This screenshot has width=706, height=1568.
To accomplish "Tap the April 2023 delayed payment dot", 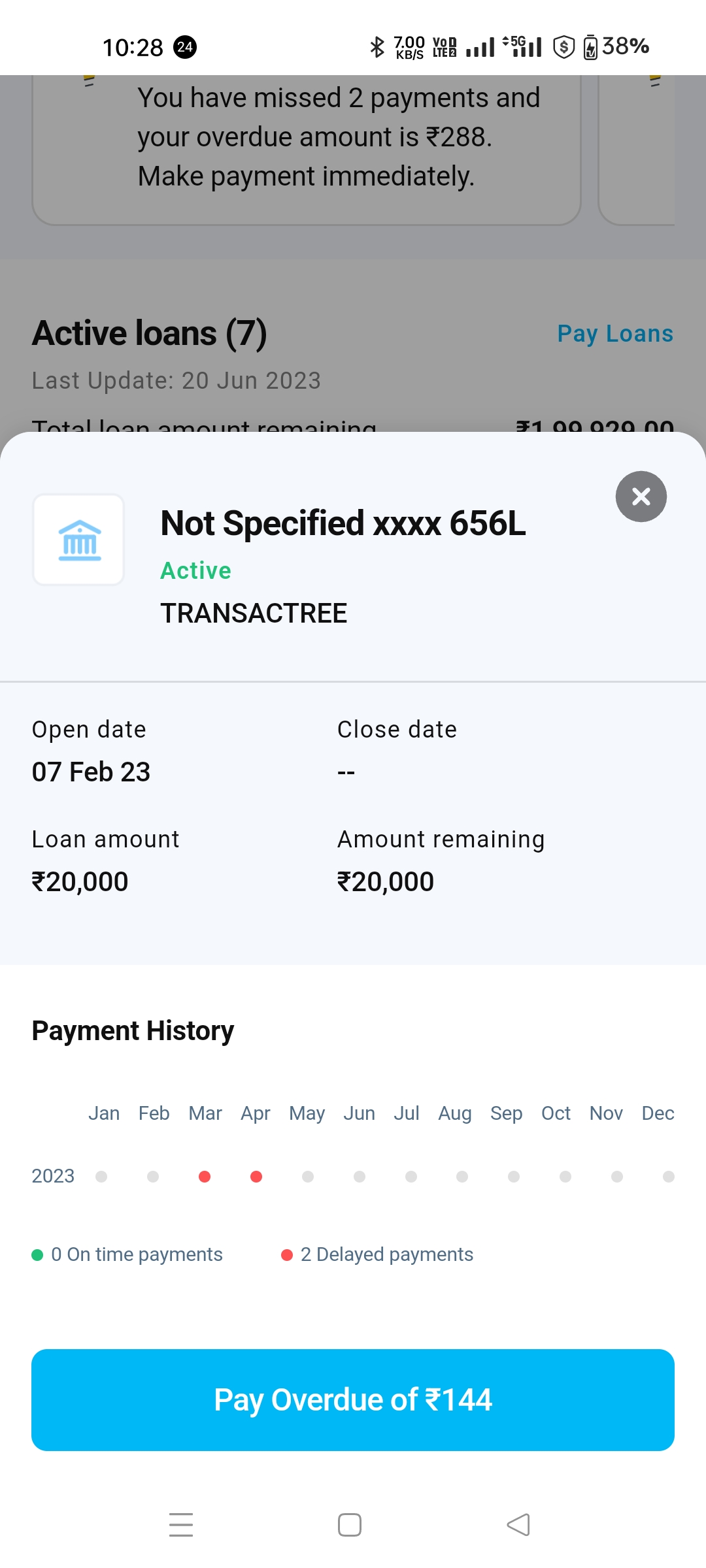I will [256, 1177].
